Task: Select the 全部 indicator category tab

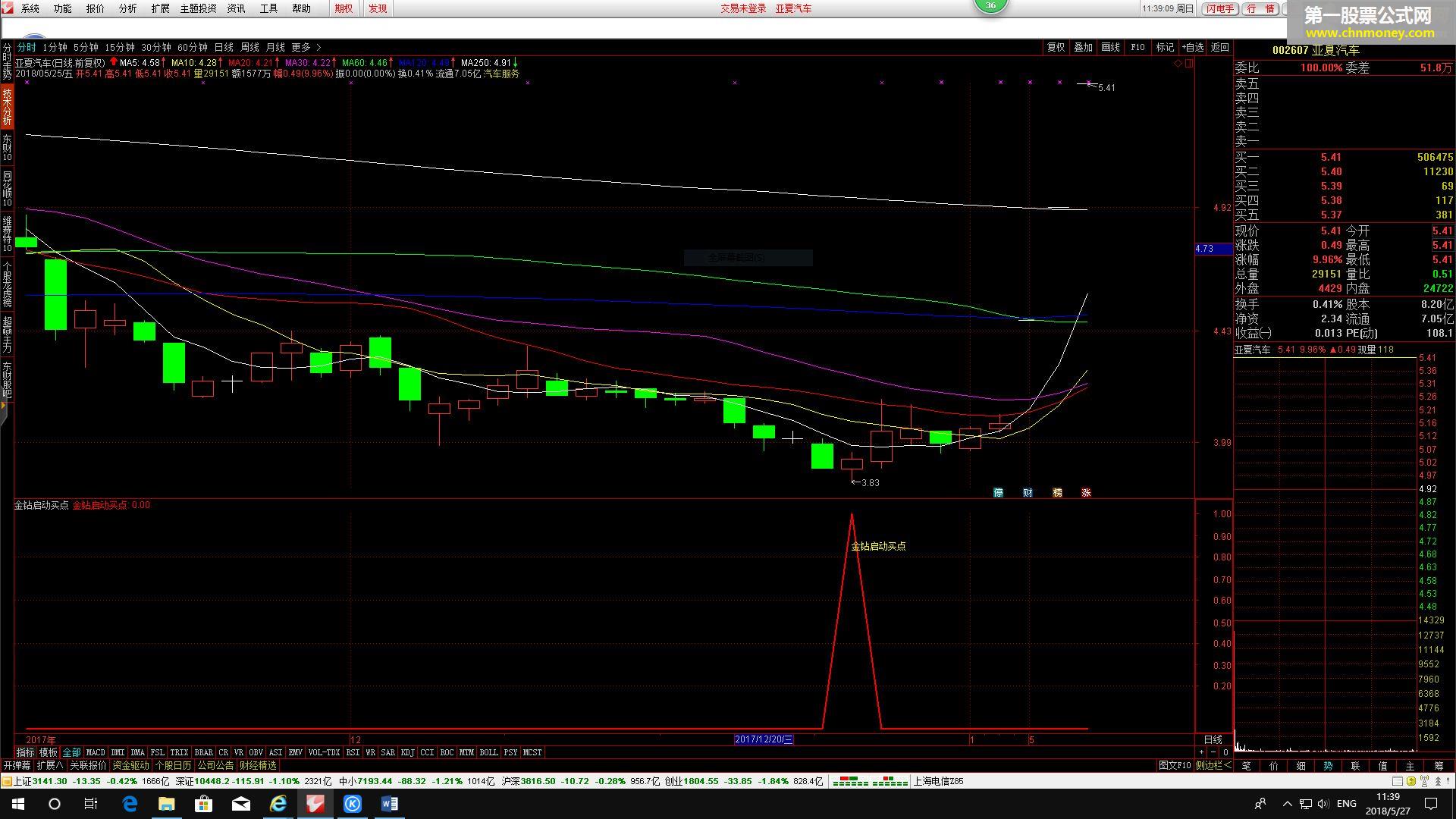Action: (71, 752)
